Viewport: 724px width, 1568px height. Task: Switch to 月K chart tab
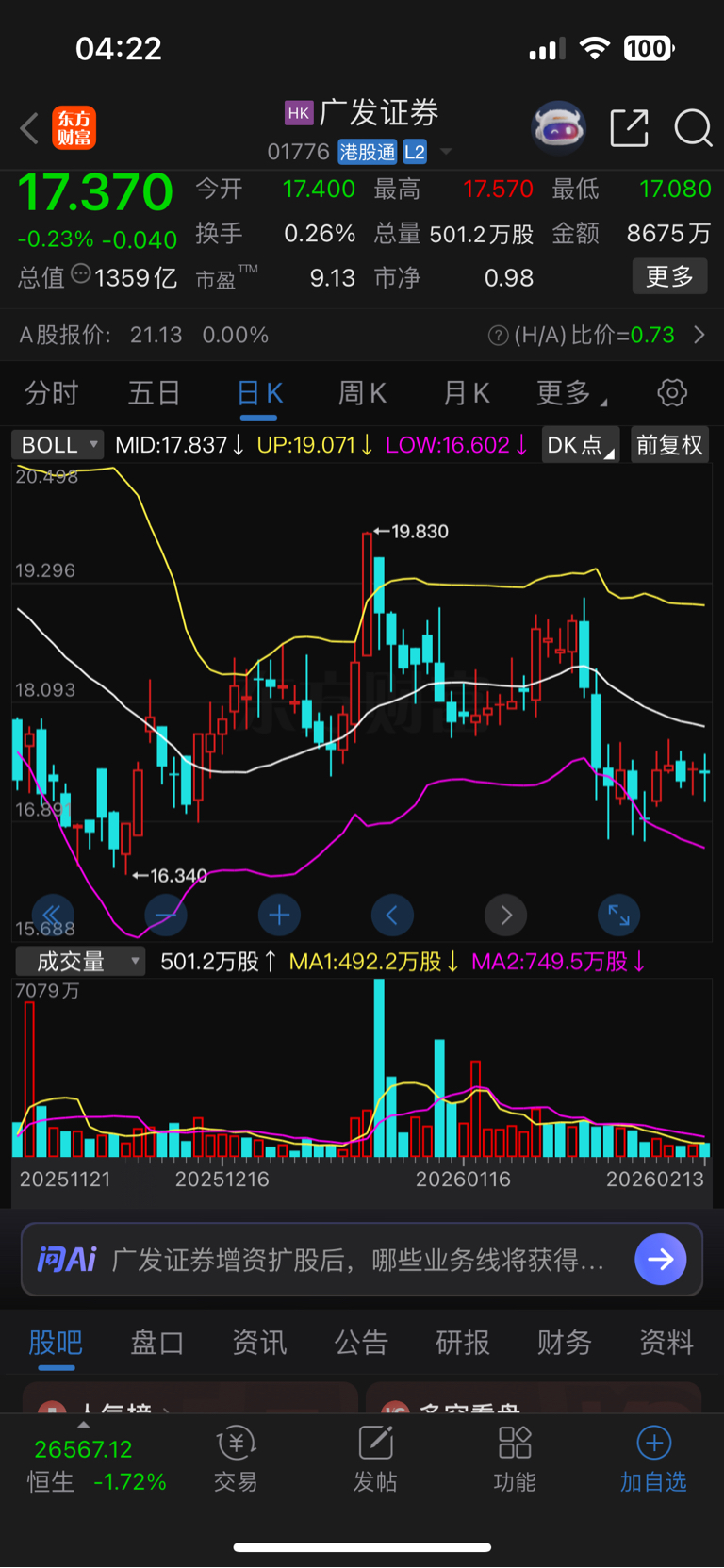(467, 393)
